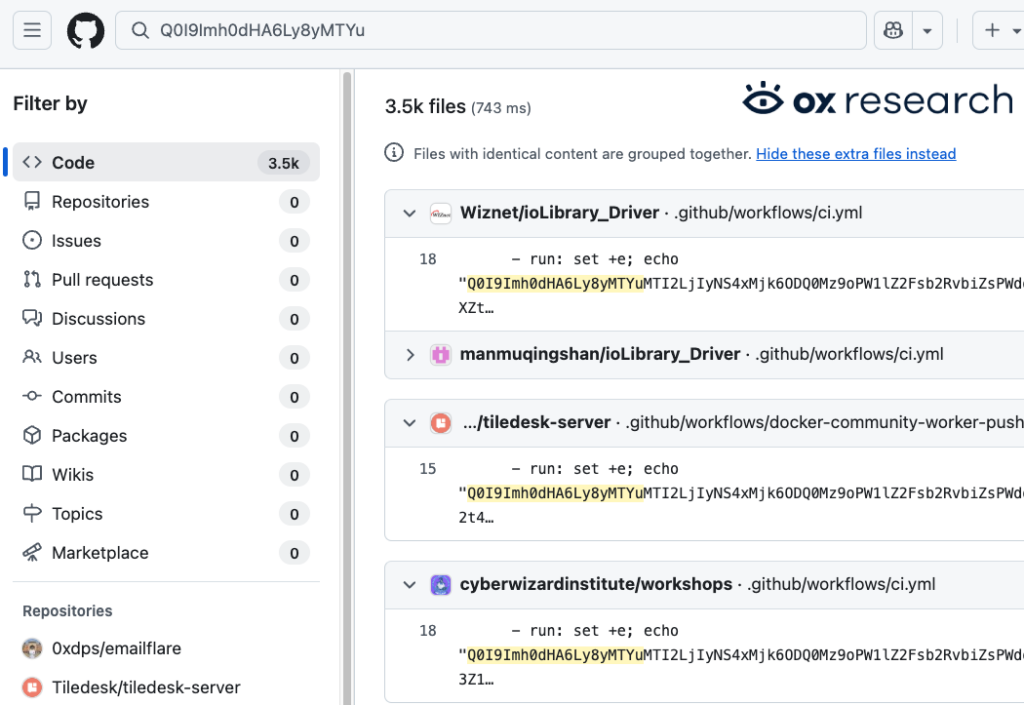Click the Code brackets icon
Image resolution: width=1024 pixels, height=705 pixels.
click(32, 162)
